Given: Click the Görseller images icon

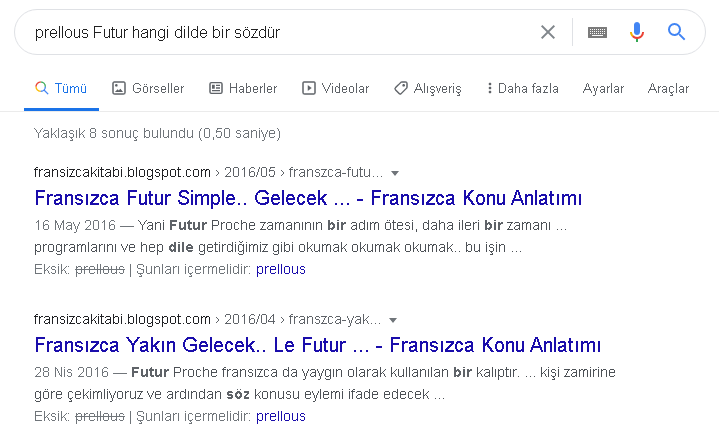Looking at the screenshot, I should tap(119, 88).
